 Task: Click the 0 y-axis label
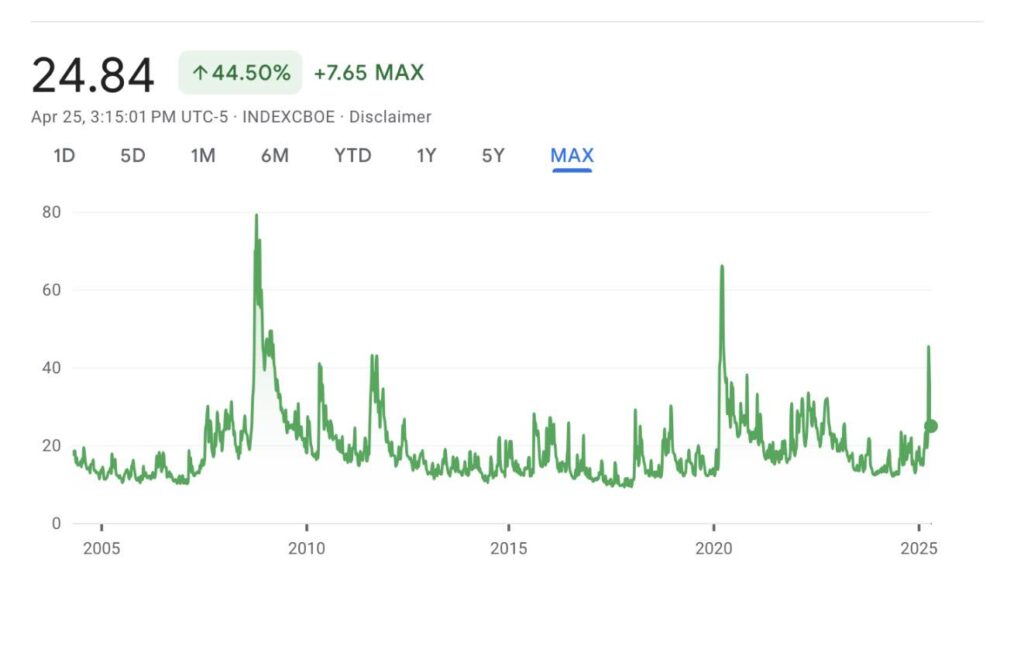[x=56, y=523]
